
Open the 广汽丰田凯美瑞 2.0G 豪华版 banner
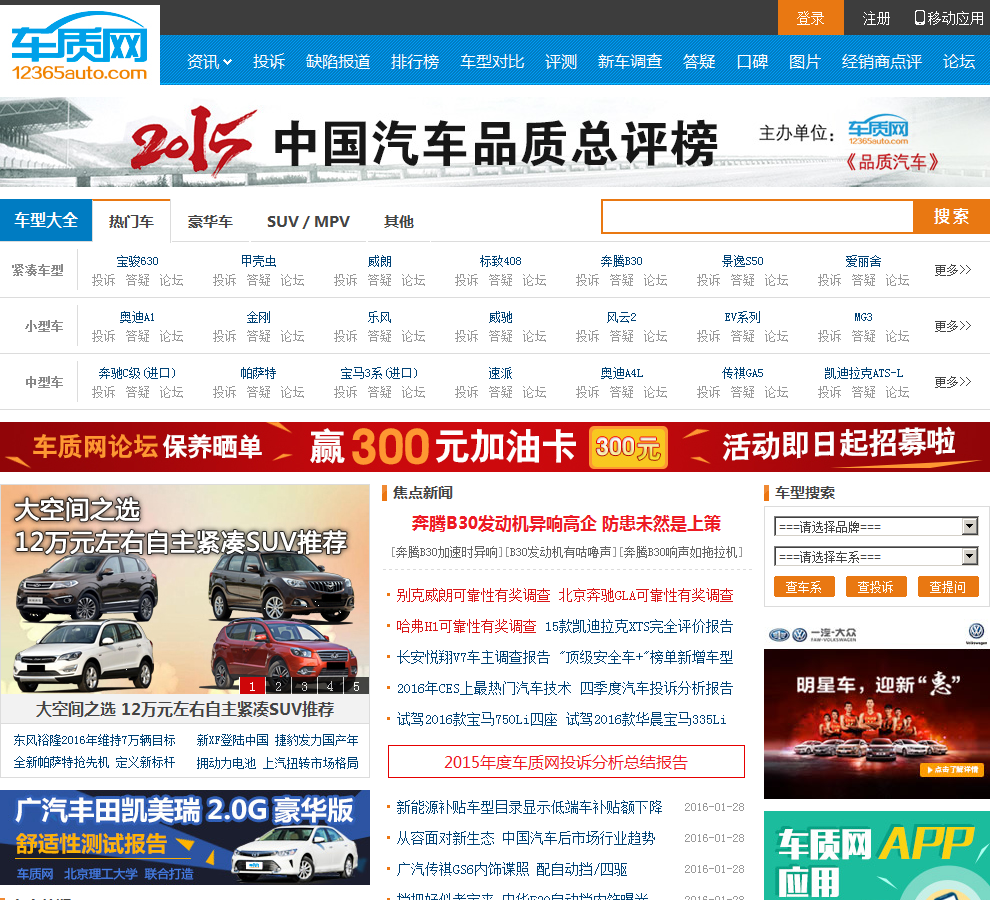[185, 837]
